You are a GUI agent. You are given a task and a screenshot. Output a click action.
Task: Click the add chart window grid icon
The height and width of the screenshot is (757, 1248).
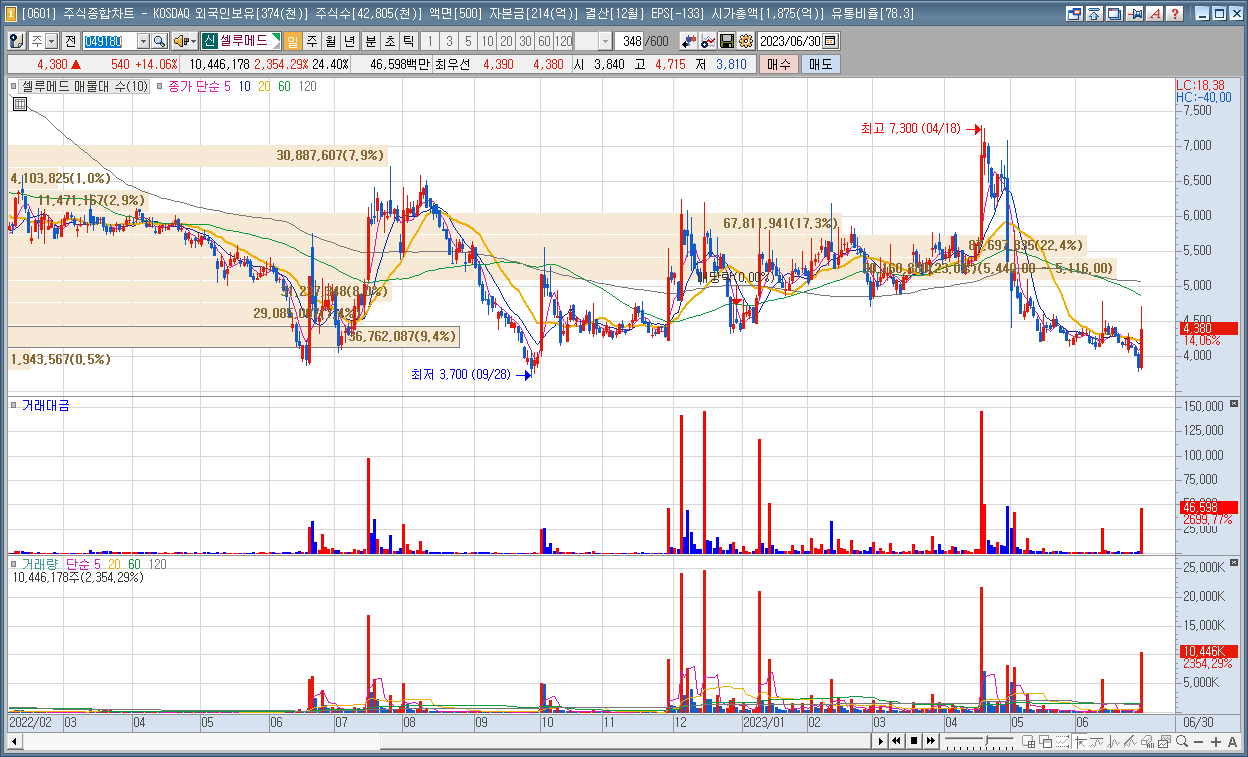(x=1028, y=741)
